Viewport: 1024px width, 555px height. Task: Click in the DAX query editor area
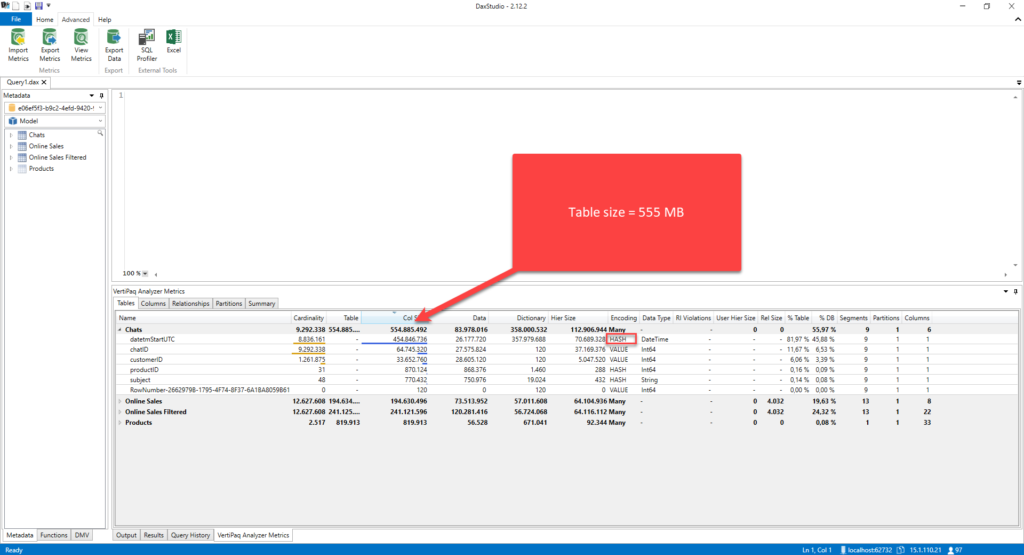(568, 180)
